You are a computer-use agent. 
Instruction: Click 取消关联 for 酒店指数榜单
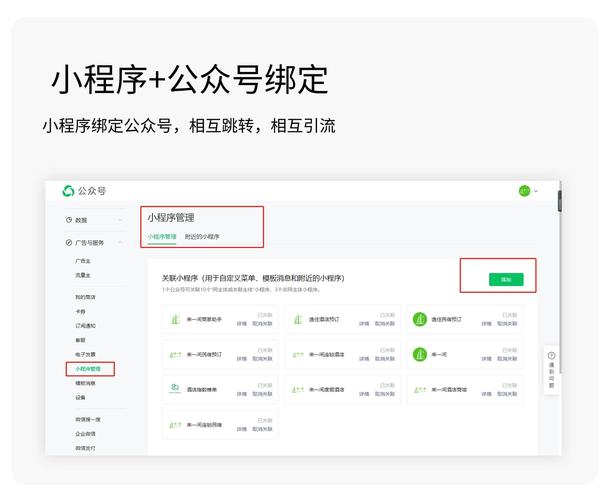pyautogui.click(x=262, y=394)
